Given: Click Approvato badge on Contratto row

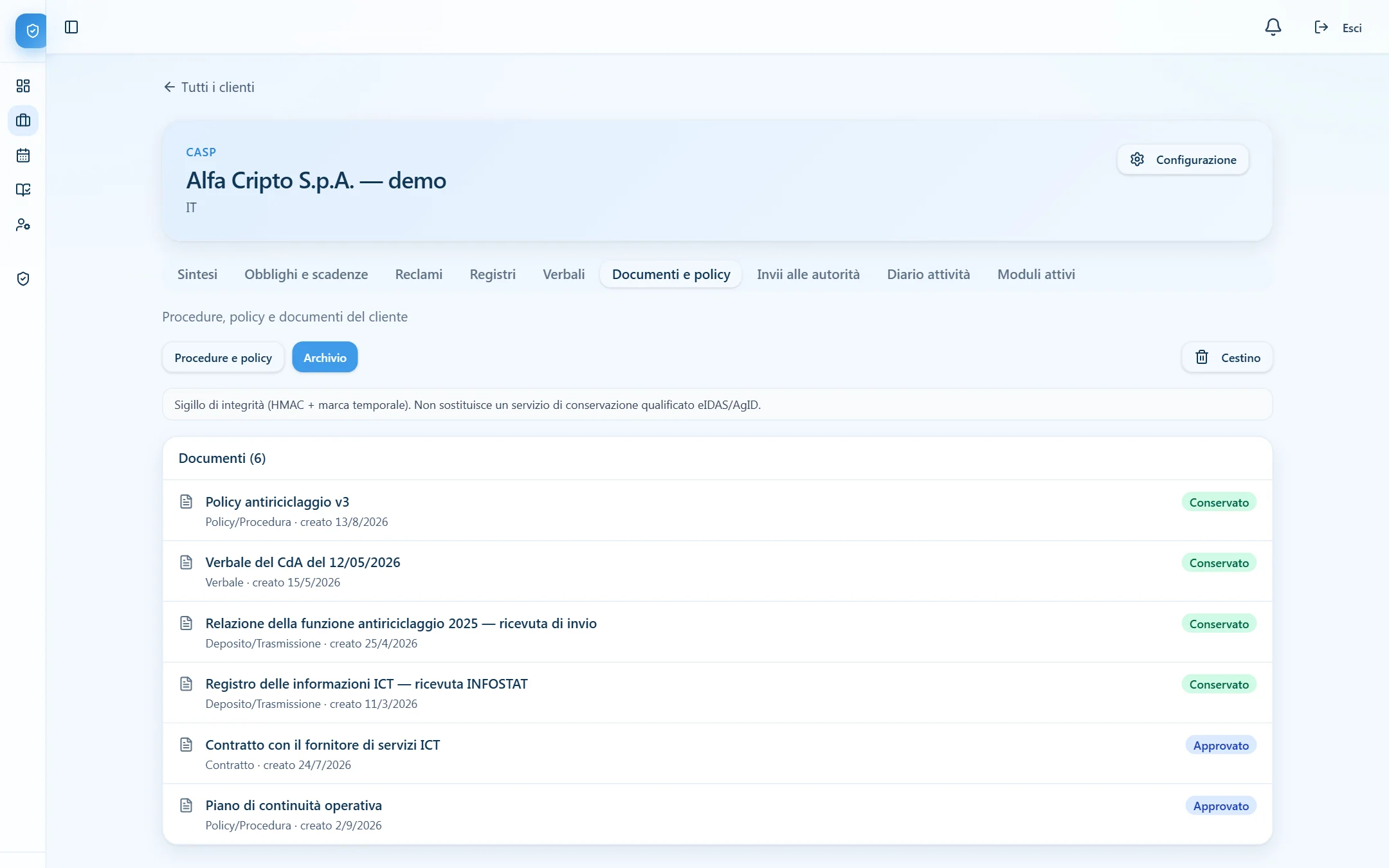Looking at the screenshot, I should point(1221,745).
